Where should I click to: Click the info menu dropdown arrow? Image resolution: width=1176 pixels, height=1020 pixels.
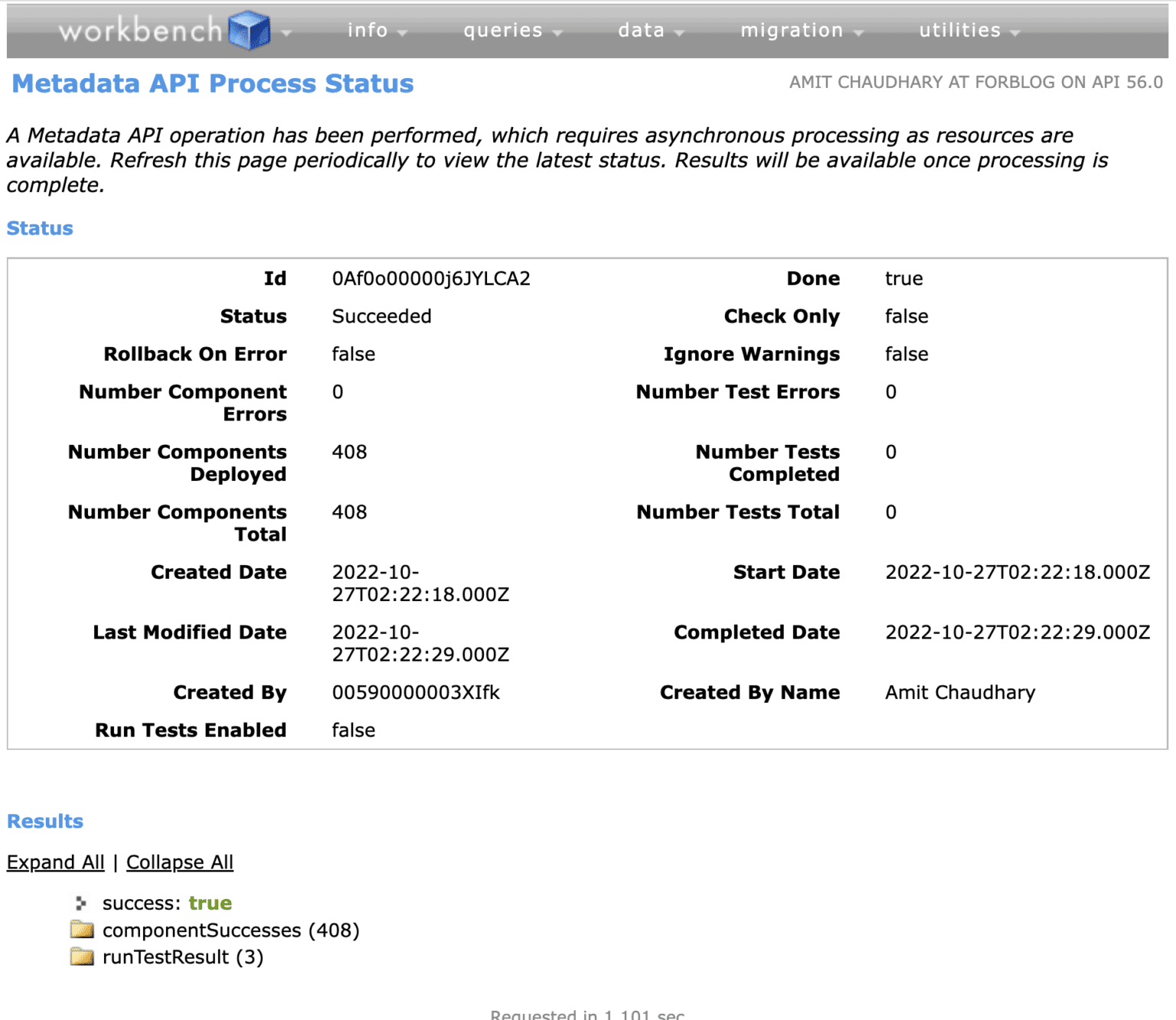point(403,33)
